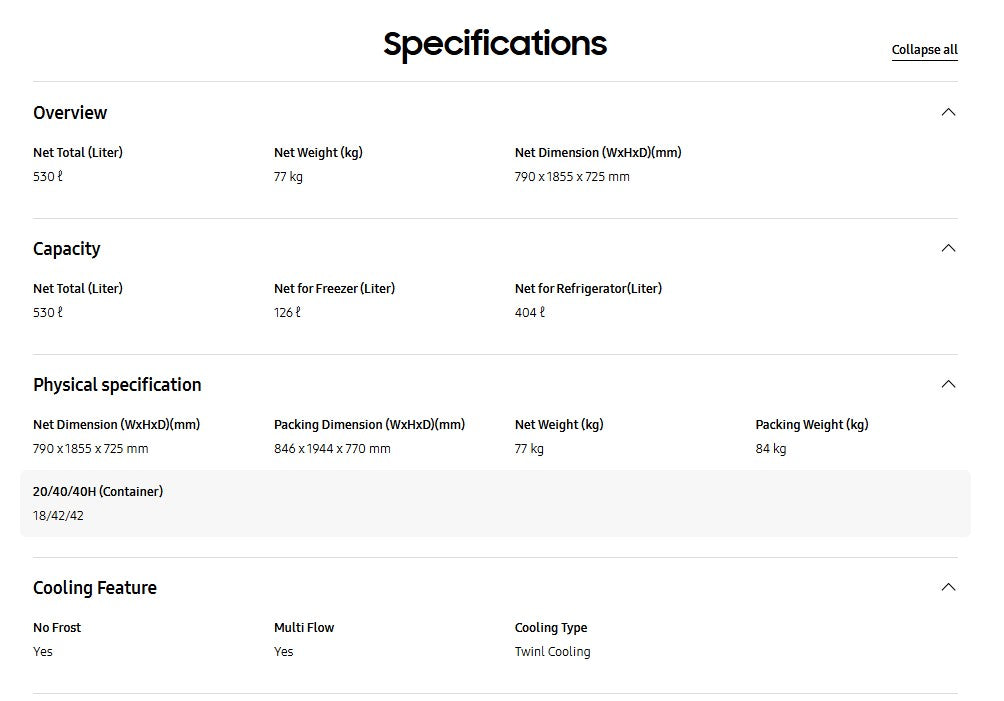1004x701 pixels.
Task: Click the Specifications page title
Action: tap(495, 44)
